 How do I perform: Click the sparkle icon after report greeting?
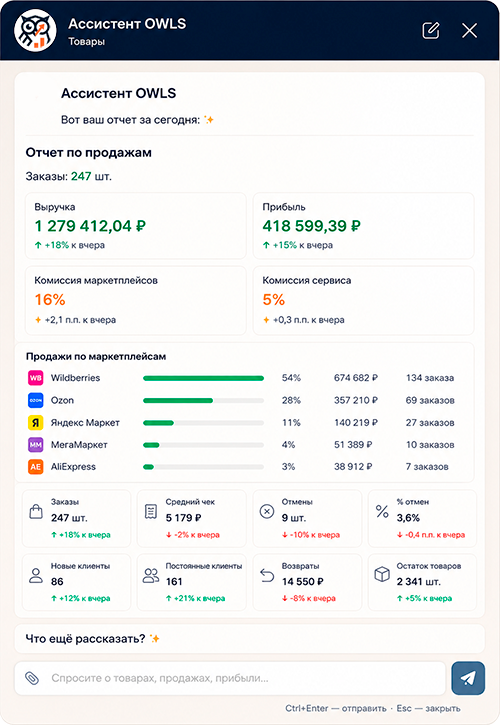(209, 120)
